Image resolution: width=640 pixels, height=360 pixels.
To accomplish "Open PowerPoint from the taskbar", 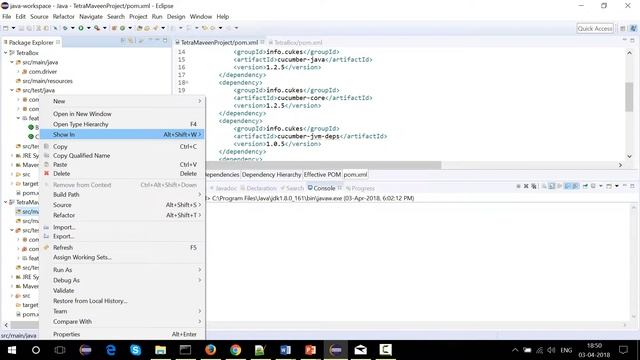I will point(310,350).
